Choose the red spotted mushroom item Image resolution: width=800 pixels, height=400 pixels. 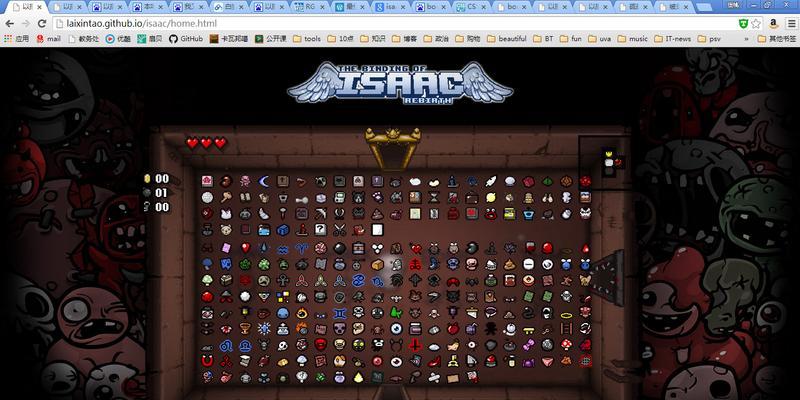tap(566, 345)
